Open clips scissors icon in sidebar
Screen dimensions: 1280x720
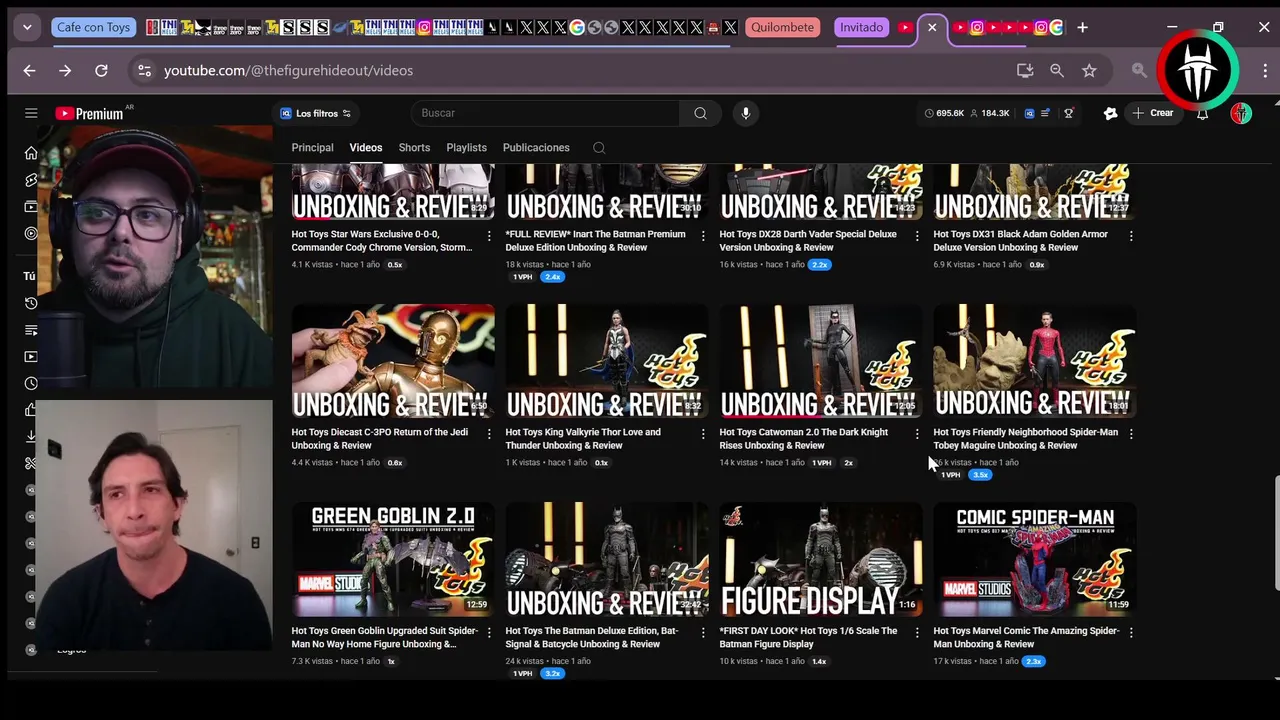pos(31,463)
